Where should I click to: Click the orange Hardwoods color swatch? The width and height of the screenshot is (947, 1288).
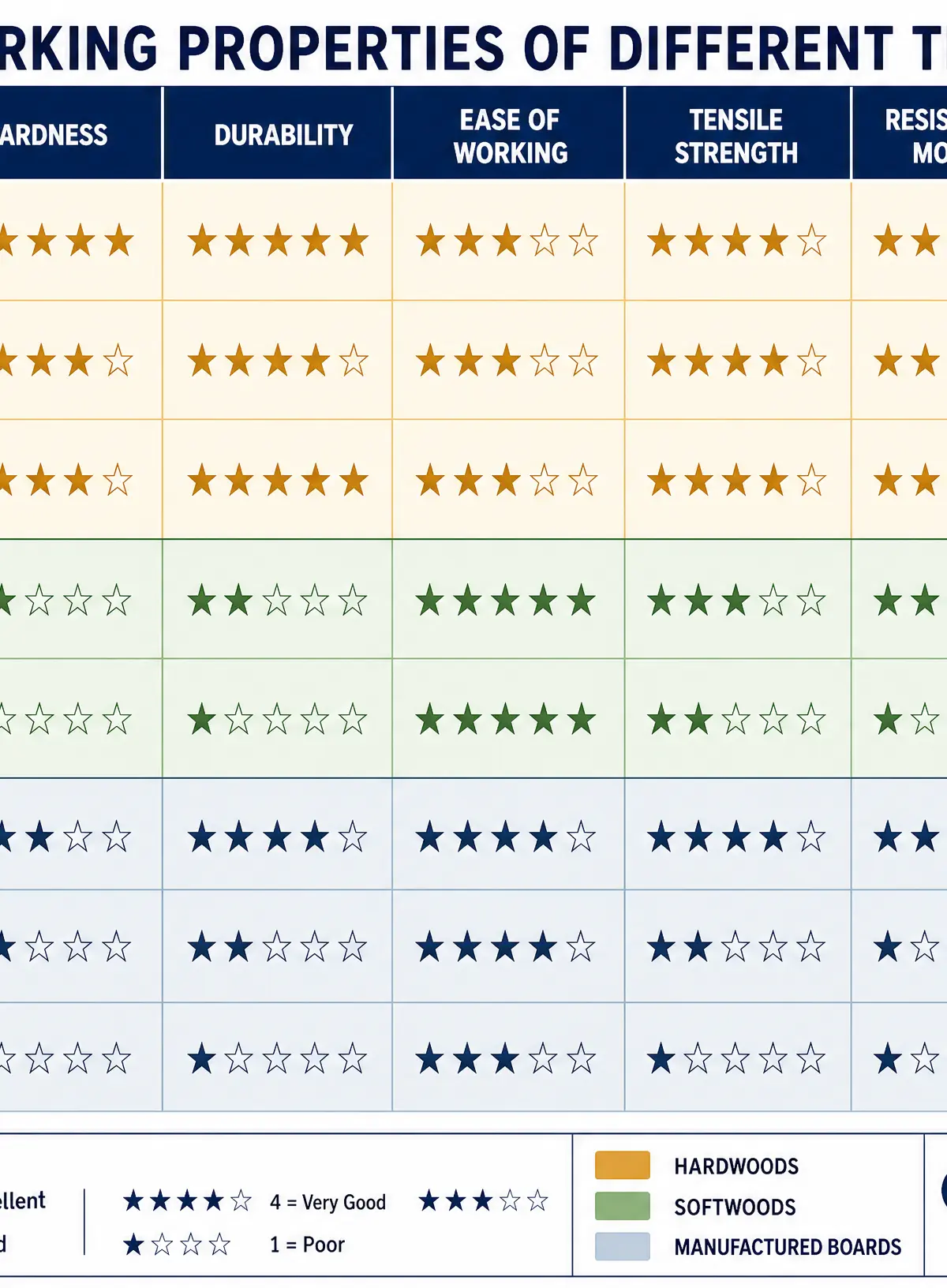(623, 1165)
